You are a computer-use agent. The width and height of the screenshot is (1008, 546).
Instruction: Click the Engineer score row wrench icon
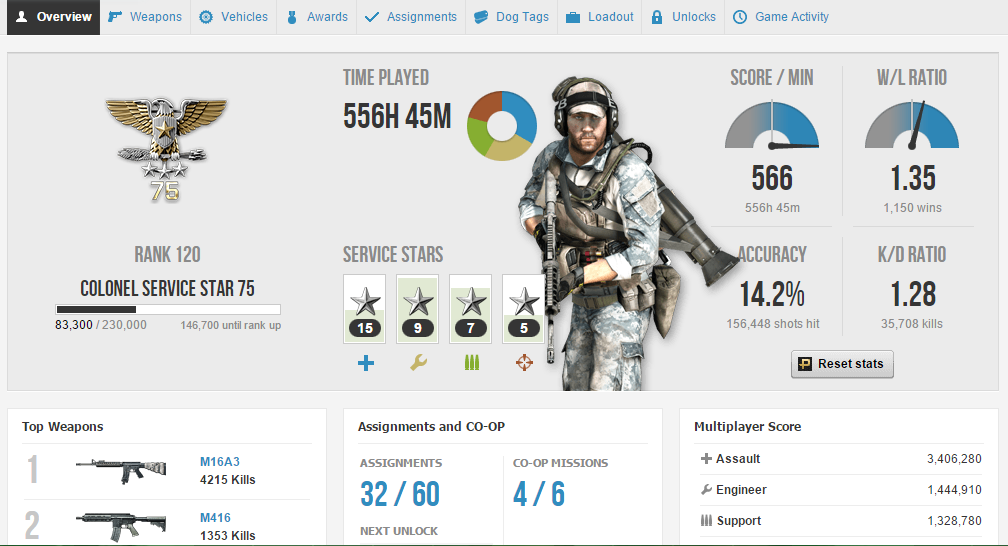pos(706,489)
